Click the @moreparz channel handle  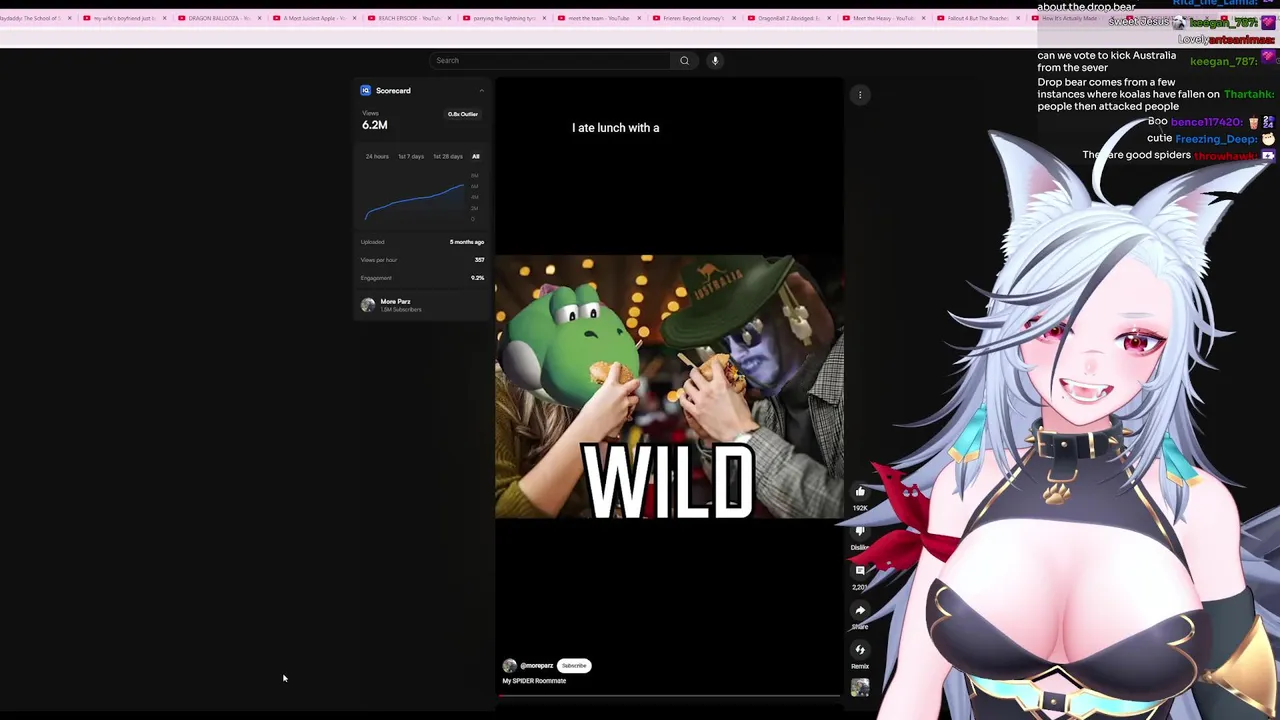click(537, 665)
